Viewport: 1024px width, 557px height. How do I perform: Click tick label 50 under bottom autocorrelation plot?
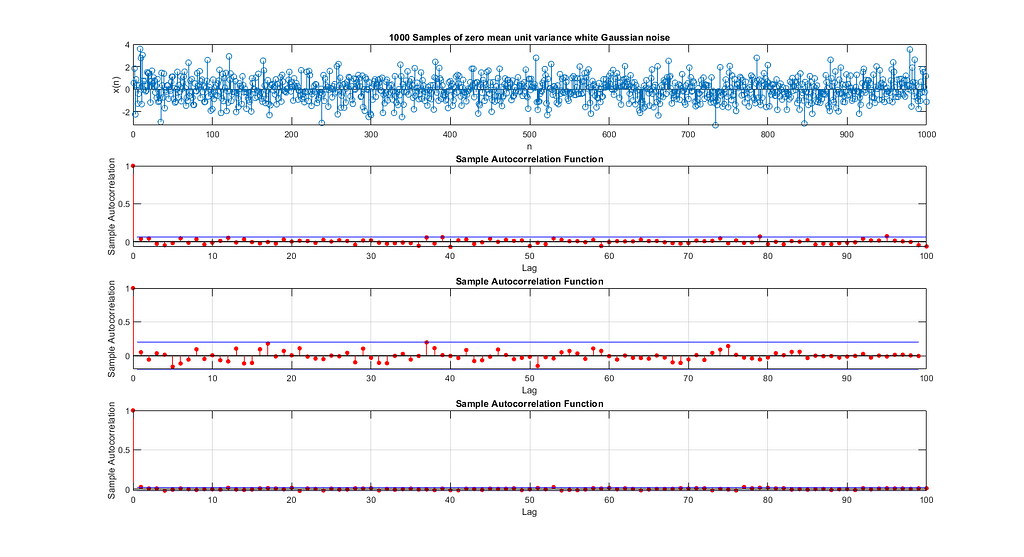pos(529,501)
